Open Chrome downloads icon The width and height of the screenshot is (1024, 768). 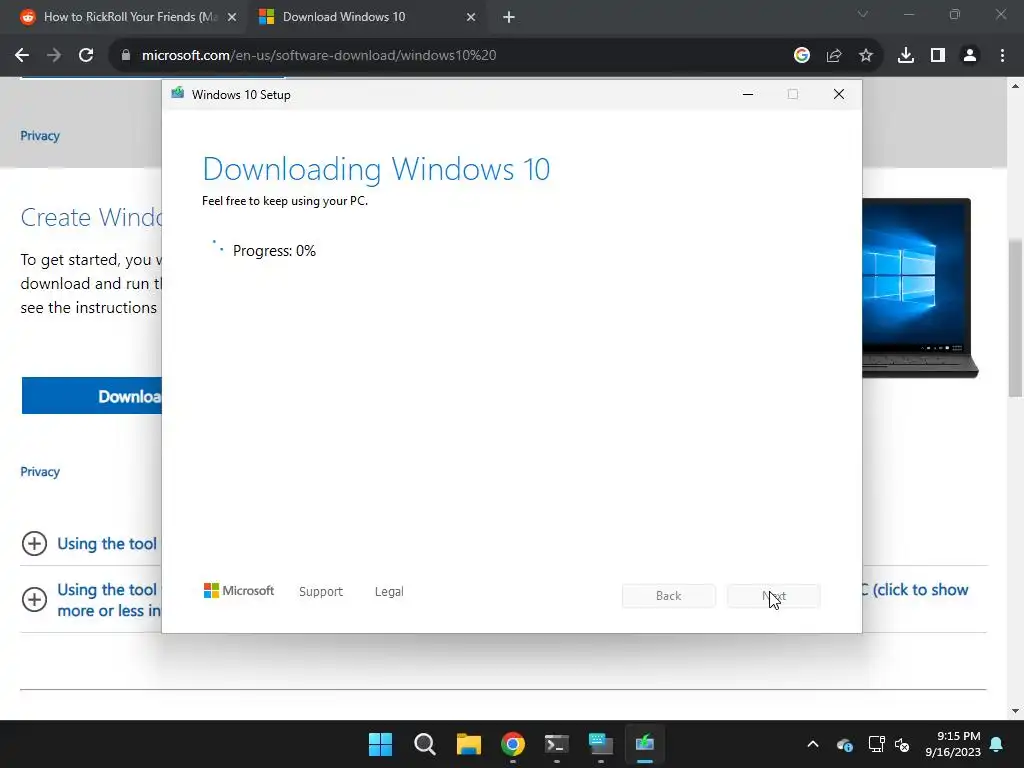click(906, 56)
